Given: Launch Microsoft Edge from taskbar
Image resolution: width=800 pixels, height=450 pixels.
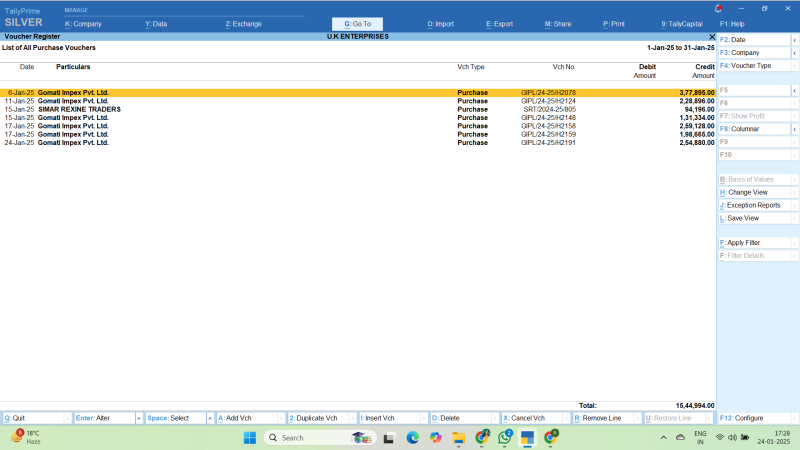Looking at the screenshot, I should coord(412,438).
